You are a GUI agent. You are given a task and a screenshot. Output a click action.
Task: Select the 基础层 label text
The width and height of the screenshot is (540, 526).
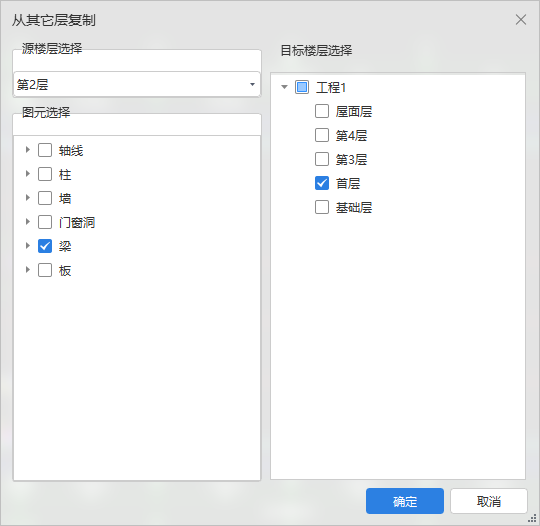pos(354,208)
